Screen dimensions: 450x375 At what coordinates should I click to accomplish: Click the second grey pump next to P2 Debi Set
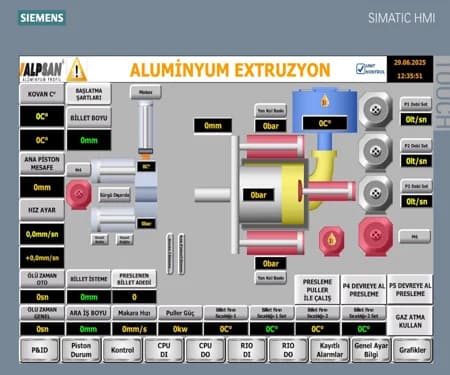376,152
